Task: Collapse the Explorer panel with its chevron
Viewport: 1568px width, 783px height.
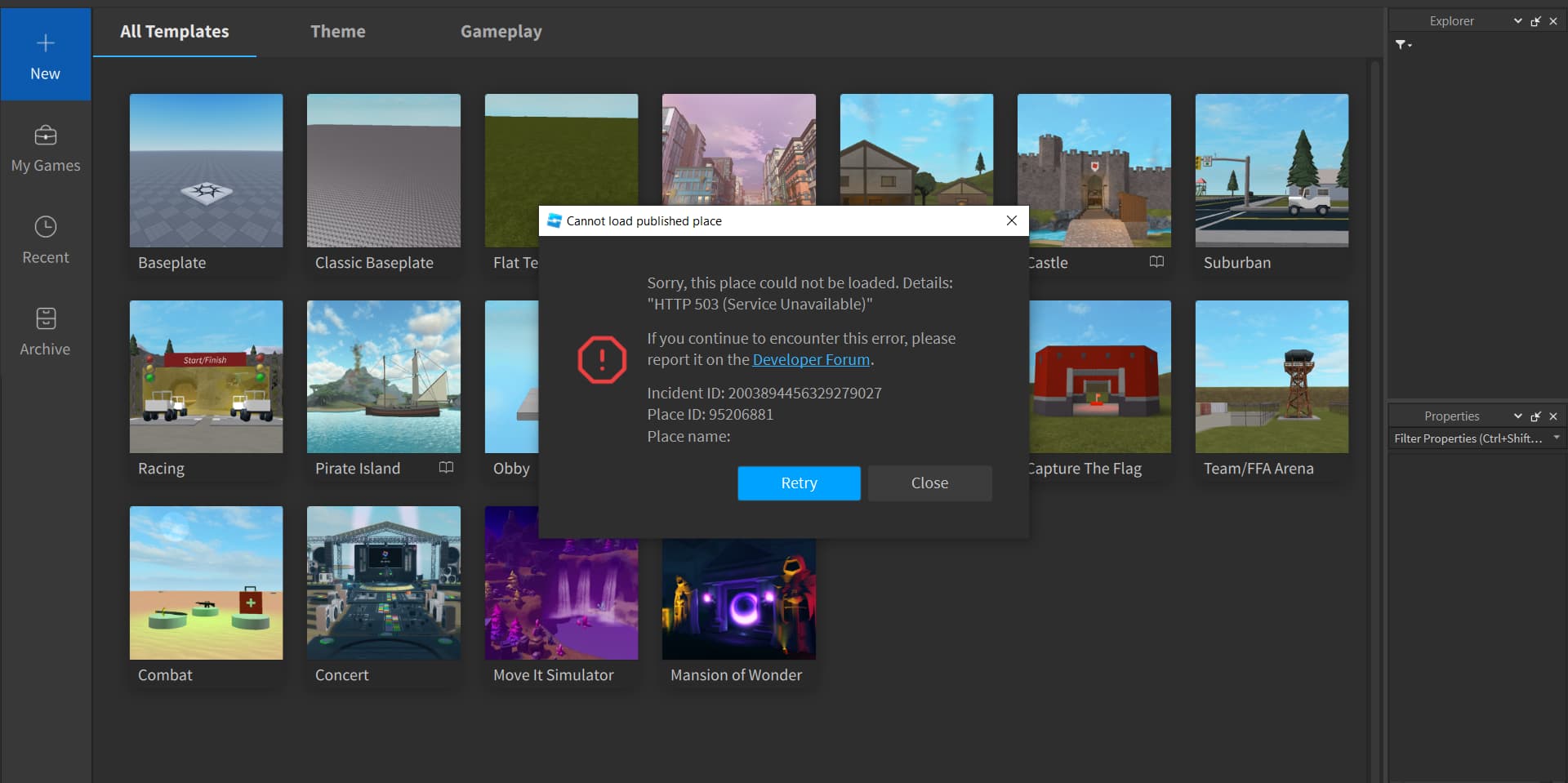Action: 1517,20
